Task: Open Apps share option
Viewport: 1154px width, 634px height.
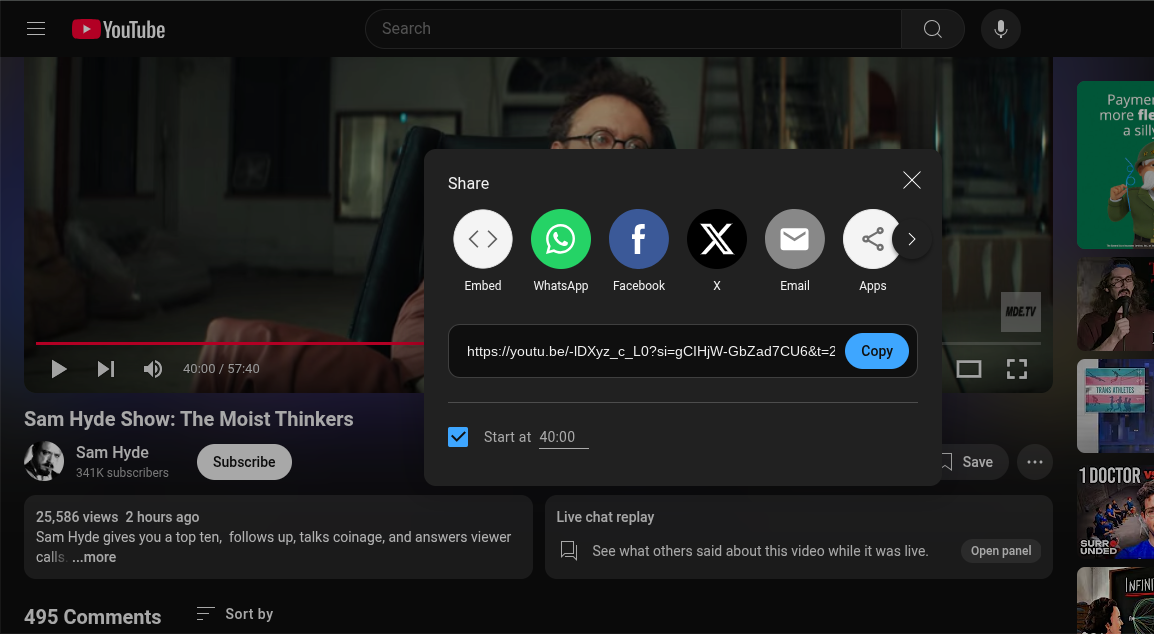Action: click(872, 251)
